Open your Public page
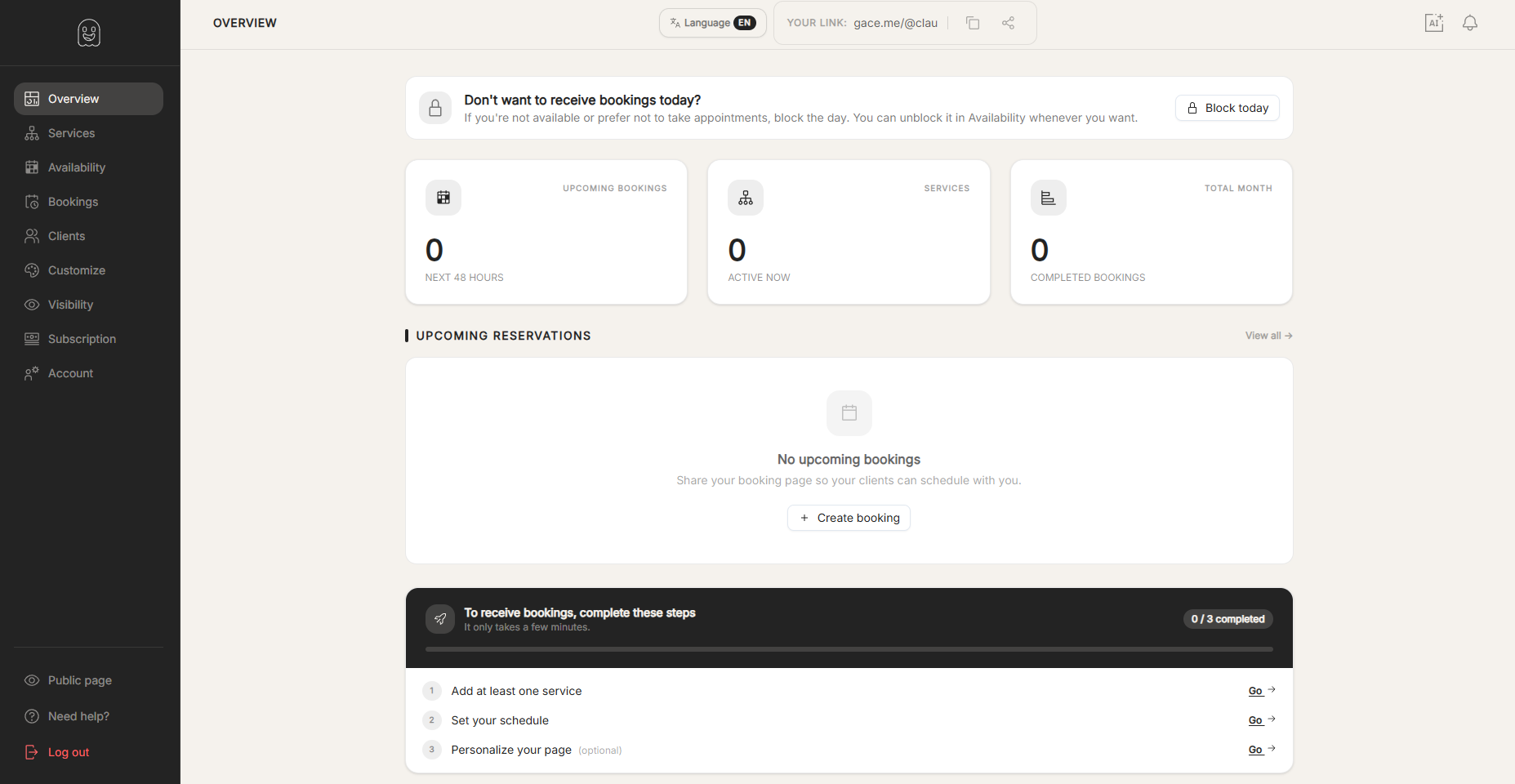This screenshot has height=784, width=1515. pyautogui.click(x=78, y=679)
